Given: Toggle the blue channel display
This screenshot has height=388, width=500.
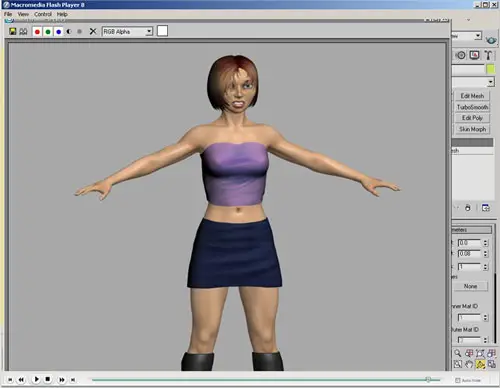Looking at the screenshot, I should [59, 32].
